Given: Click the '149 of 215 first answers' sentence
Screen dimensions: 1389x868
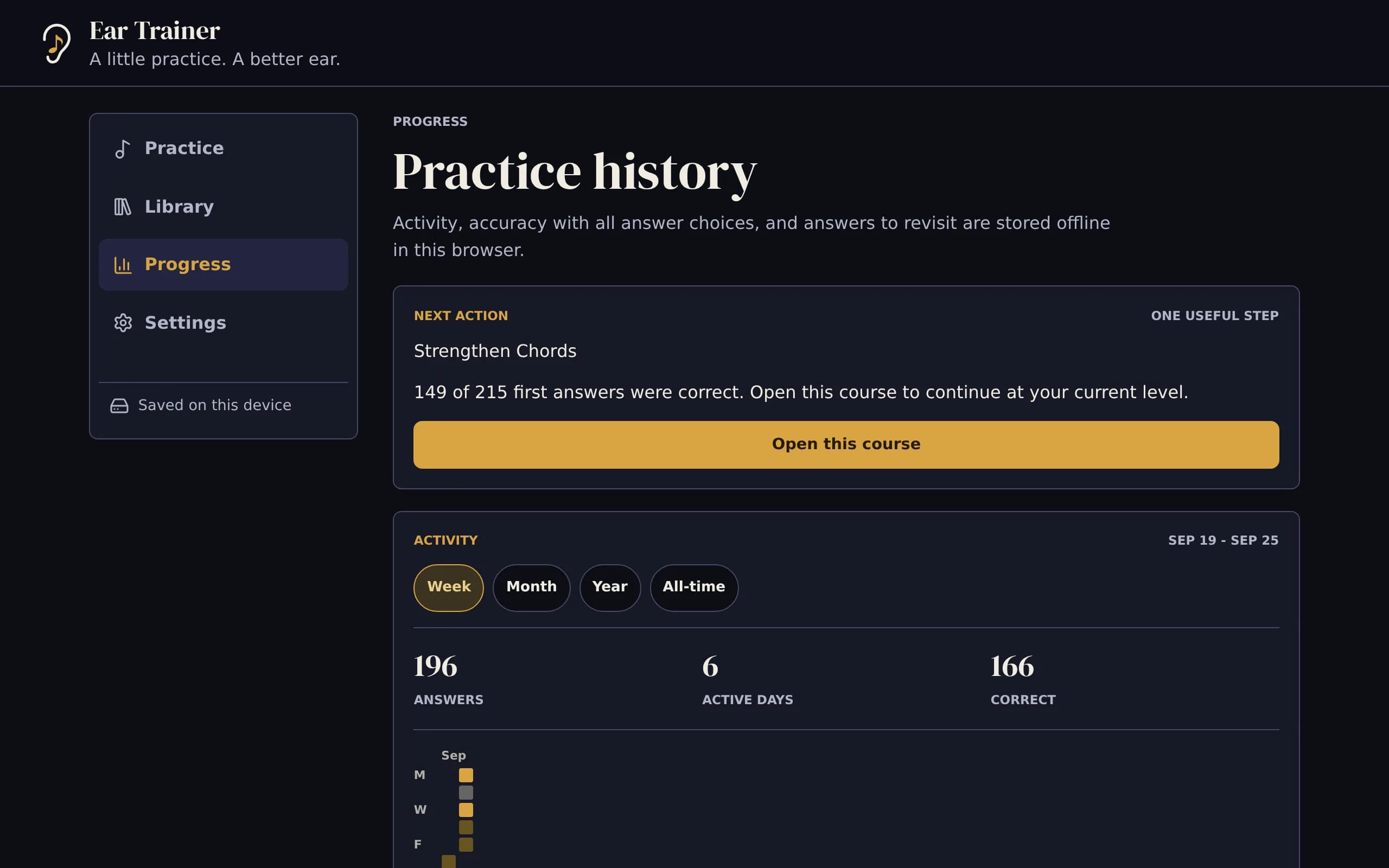Looking at the screenshot, I should [x=801, y=392].
